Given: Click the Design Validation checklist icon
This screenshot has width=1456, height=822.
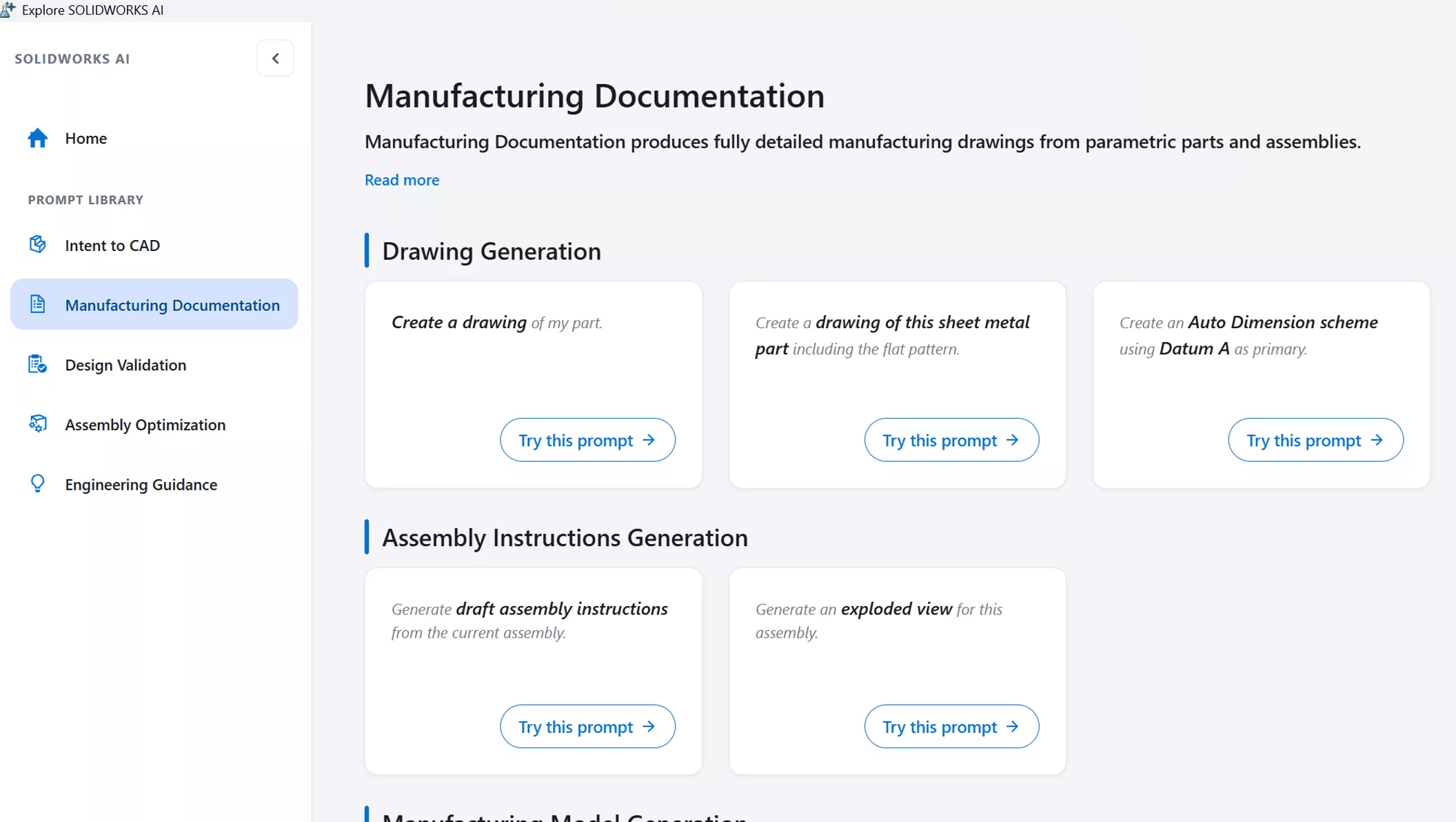Looking at the screenshot, I should 38,364.
